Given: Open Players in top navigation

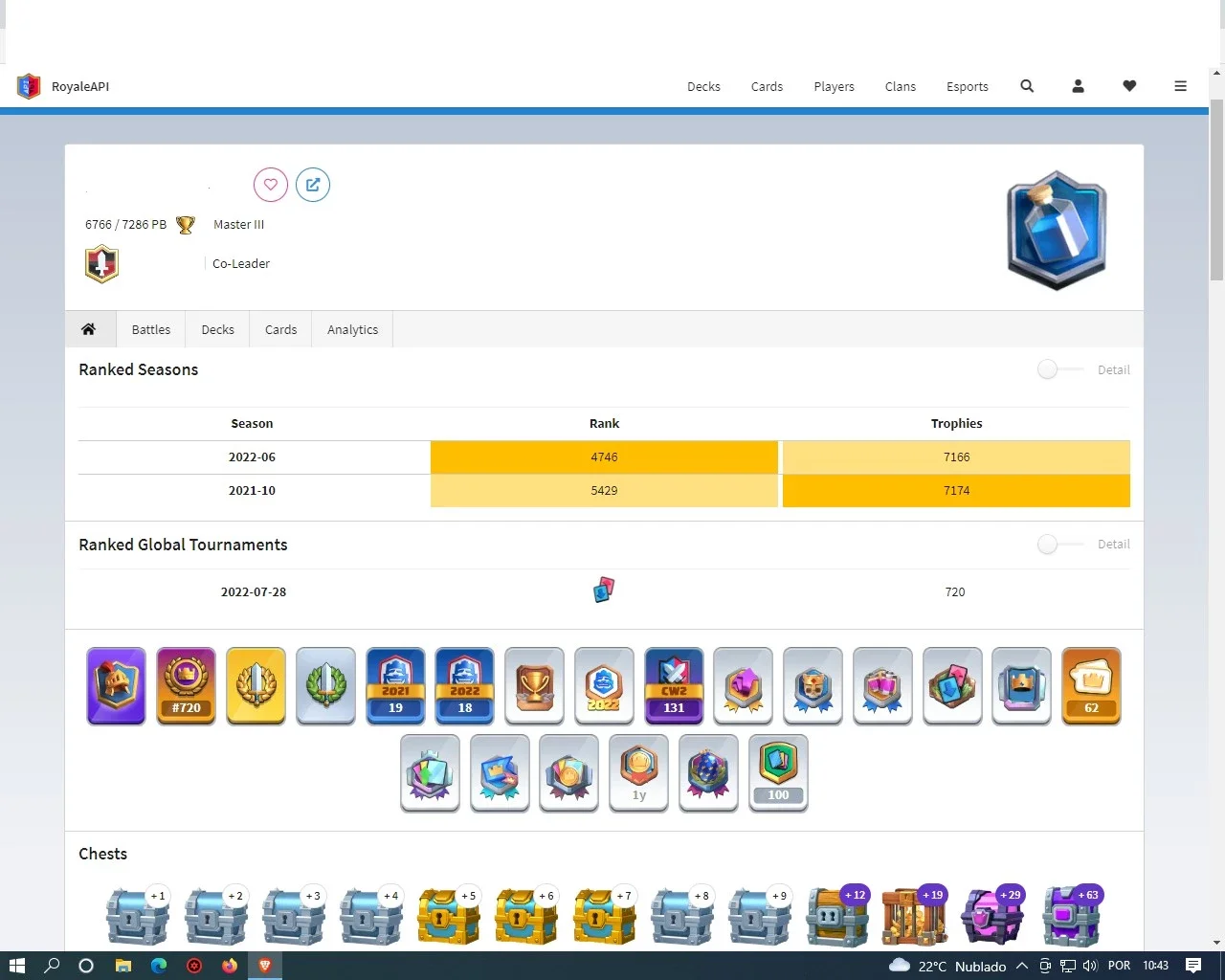Looking at the screenshot, I should click(x=834, y=86).
